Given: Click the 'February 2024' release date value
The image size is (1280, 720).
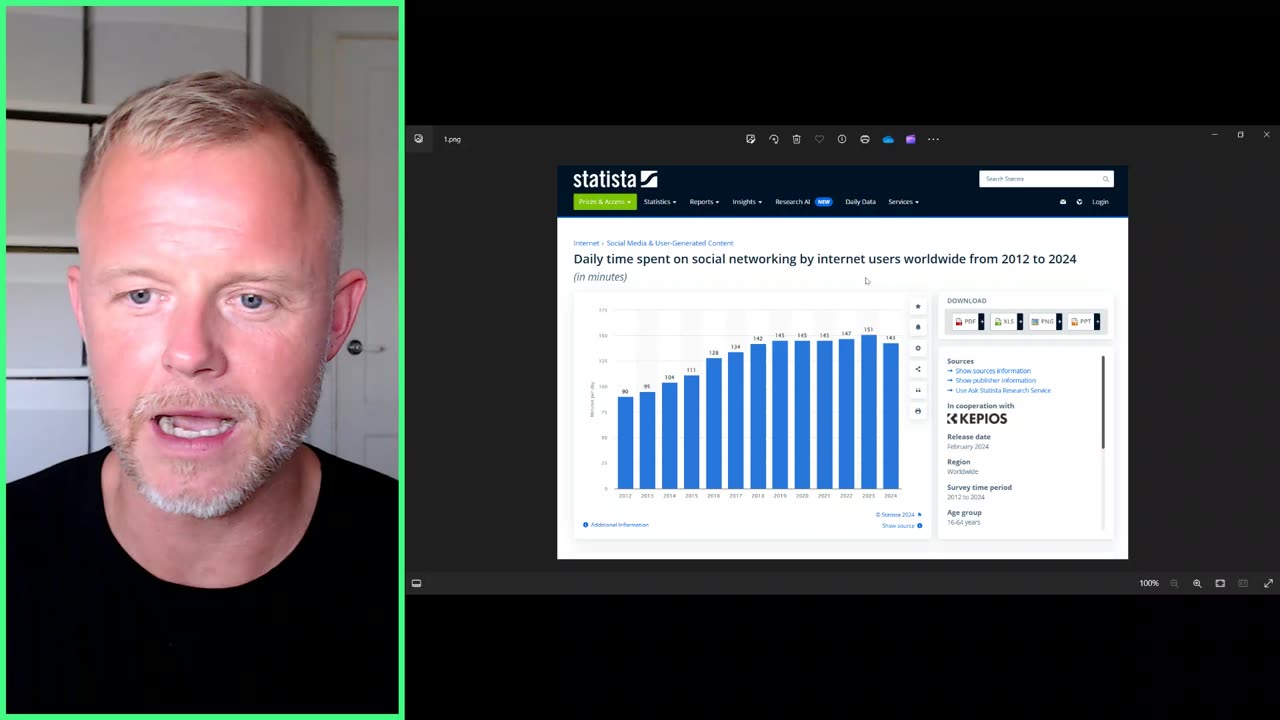Looking at the screenshot, I should (x=968, y=446).
